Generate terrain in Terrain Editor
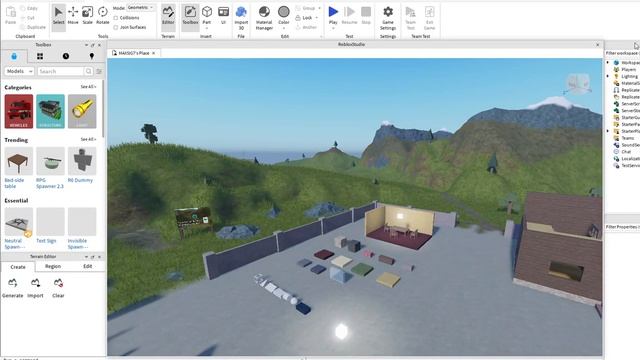Viewport: 640px width, 360px height. click(13, 288)
